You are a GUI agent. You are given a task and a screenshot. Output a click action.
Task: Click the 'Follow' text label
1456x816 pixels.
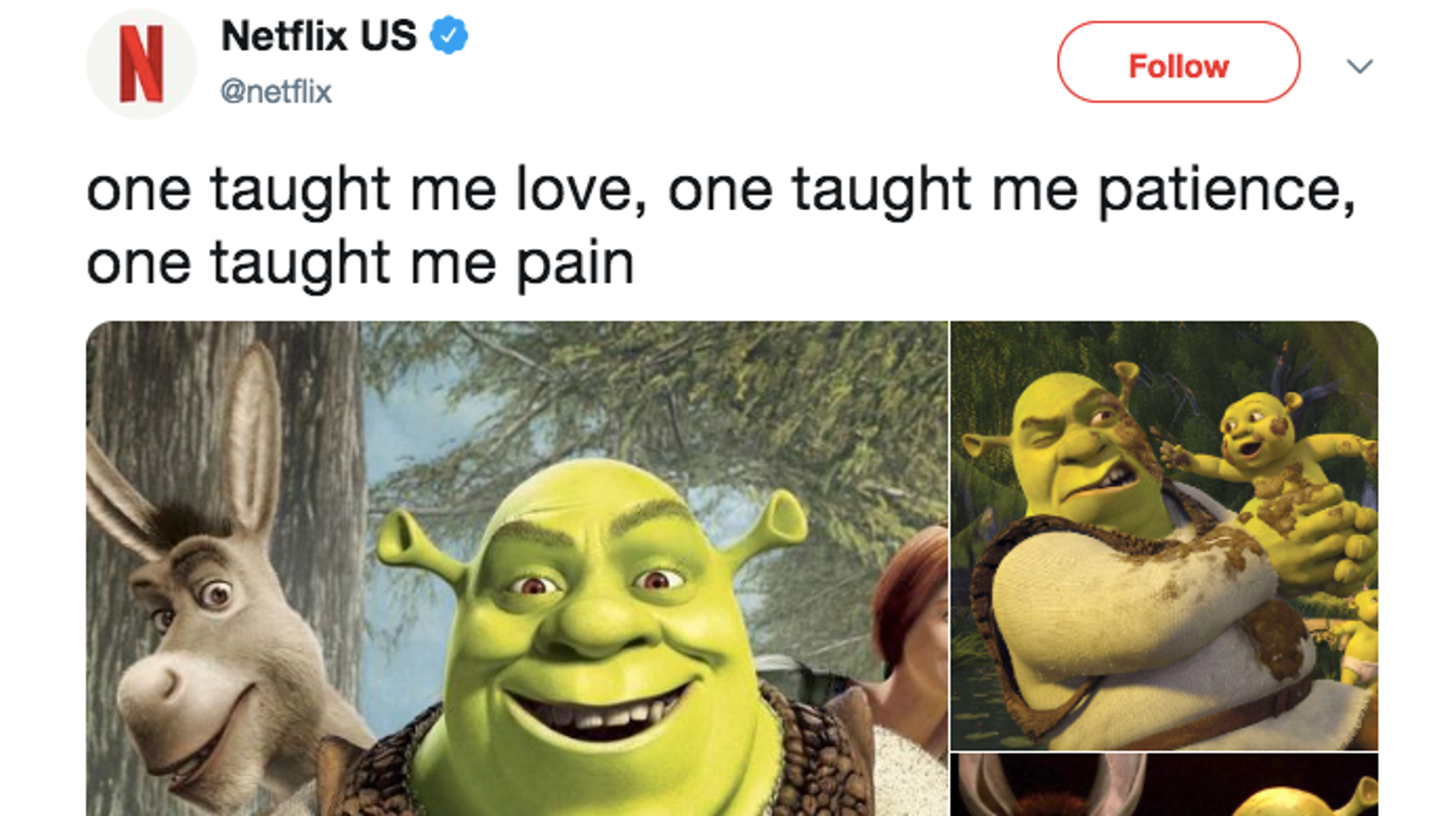[x=1178, y=66]
